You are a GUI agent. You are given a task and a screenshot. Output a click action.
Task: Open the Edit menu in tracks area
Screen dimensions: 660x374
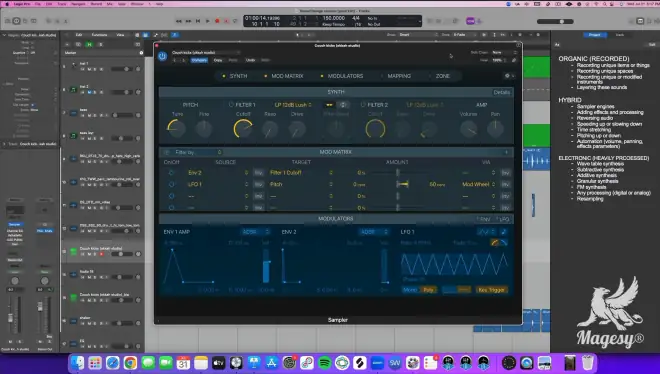pos(79,35)
